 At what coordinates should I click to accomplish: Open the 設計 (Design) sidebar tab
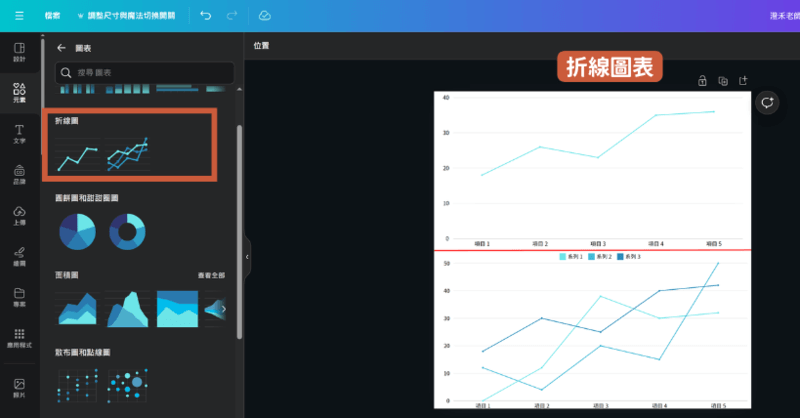[19, 52]
